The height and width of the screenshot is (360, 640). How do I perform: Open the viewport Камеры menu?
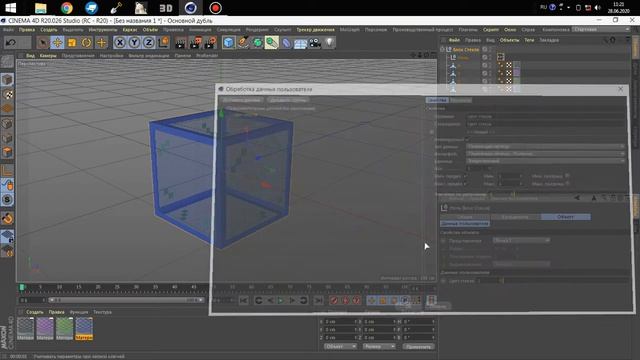[48, 56]
